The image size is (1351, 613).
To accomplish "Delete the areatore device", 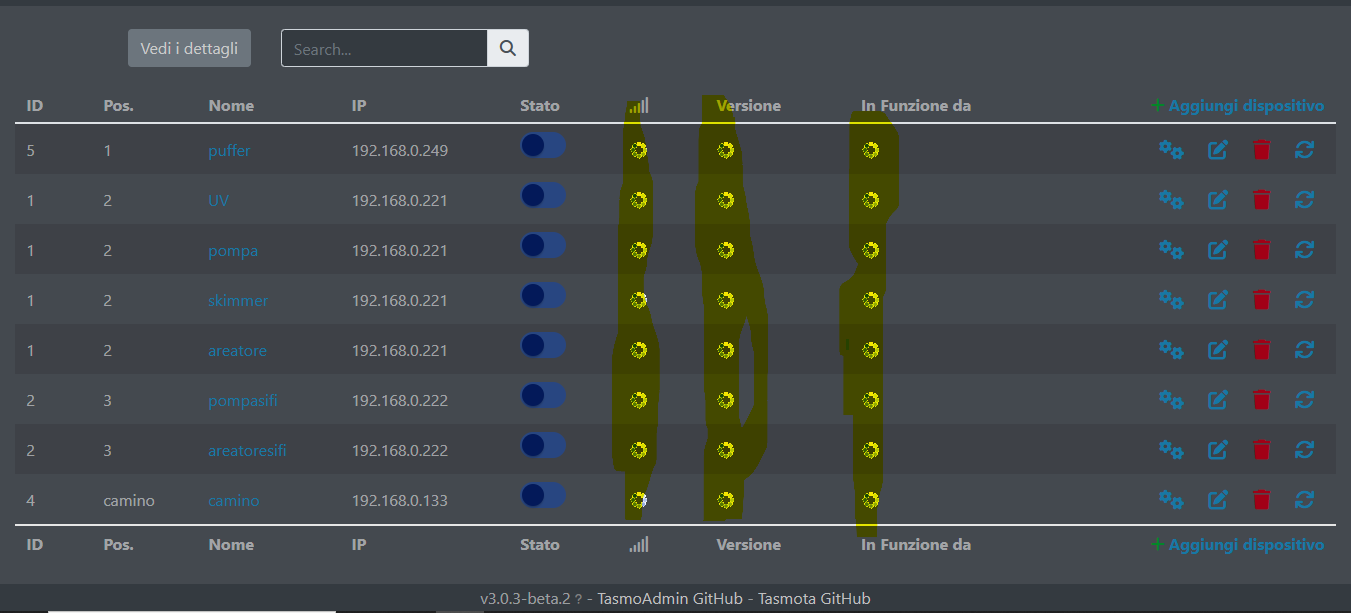I will pyautogui.click(x=1262, y=350).
